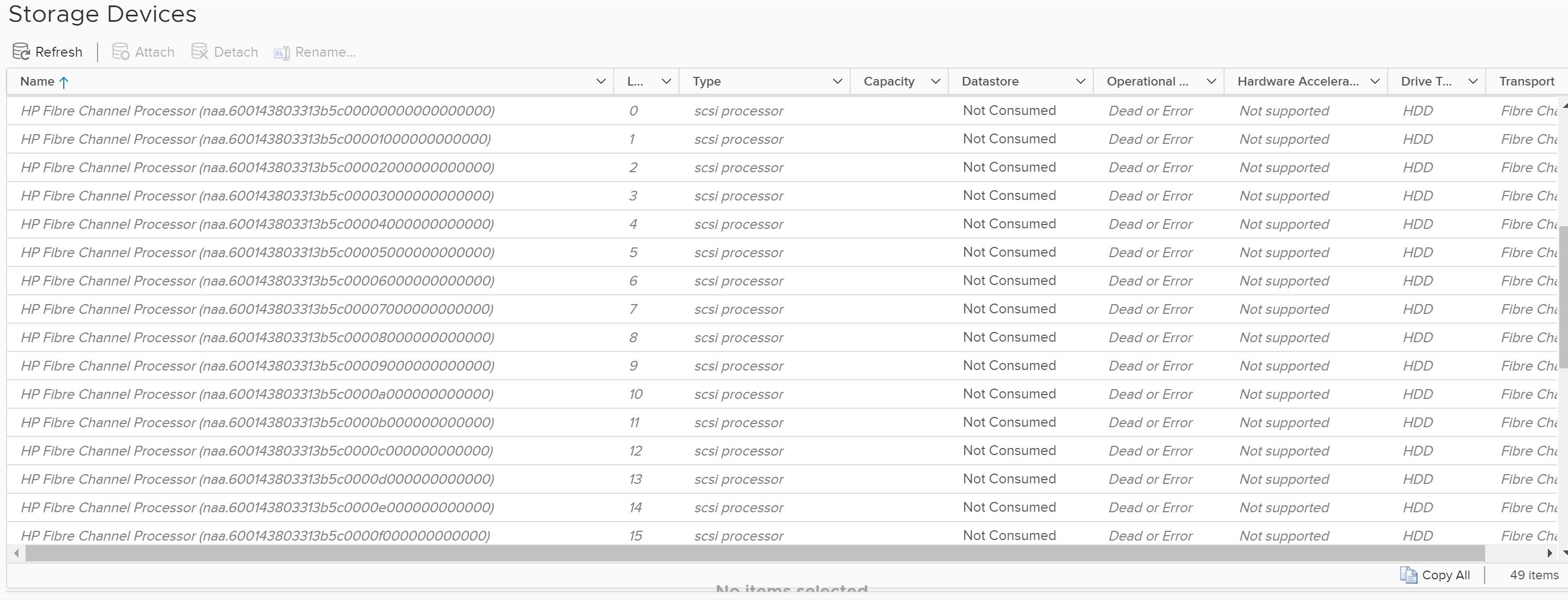Viewport: 1568px width, 600px height.
Task: Click the Copy All icon
Action: coord(1408,574)
